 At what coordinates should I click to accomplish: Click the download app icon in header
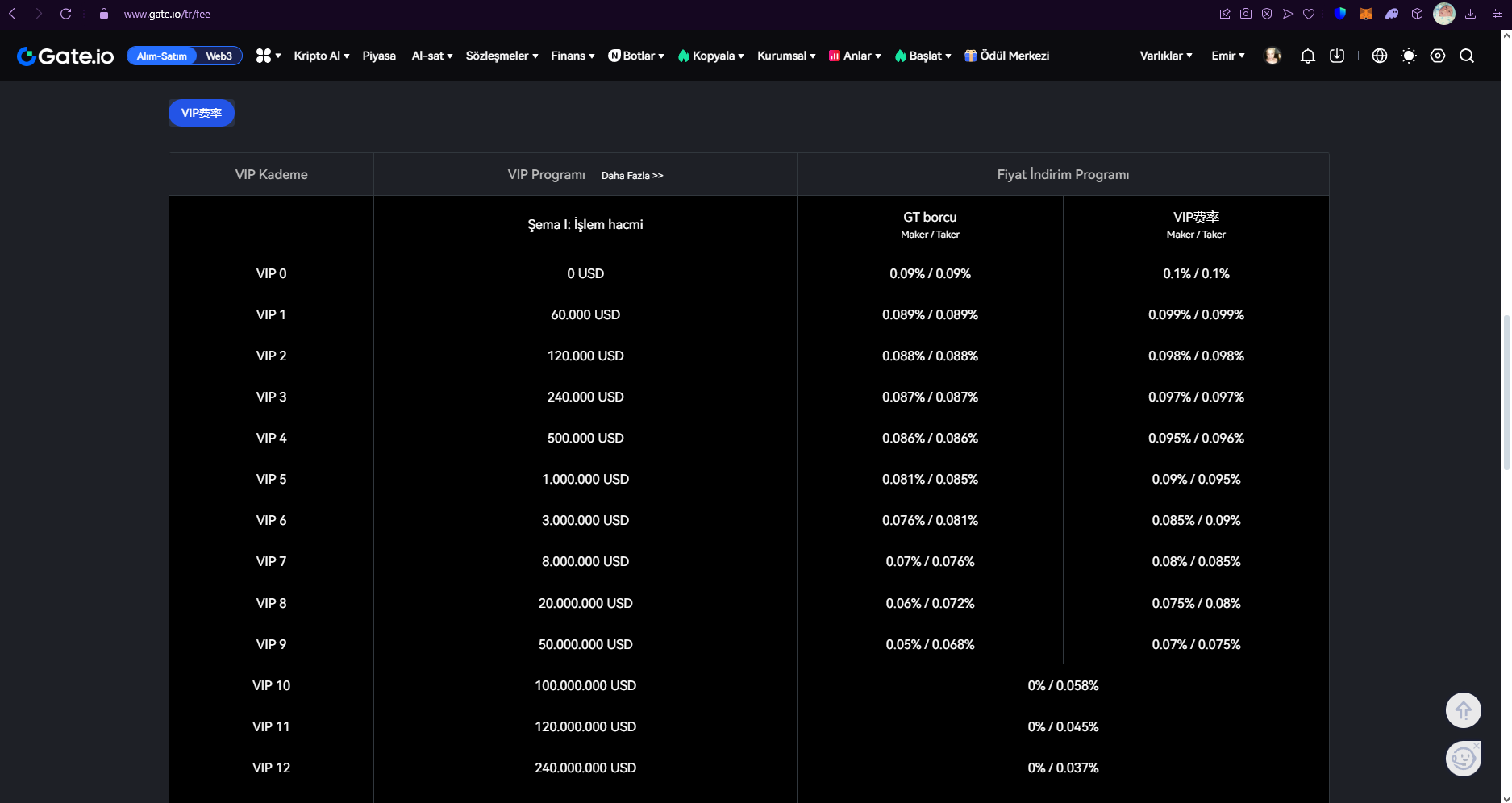coord(1337,56)
